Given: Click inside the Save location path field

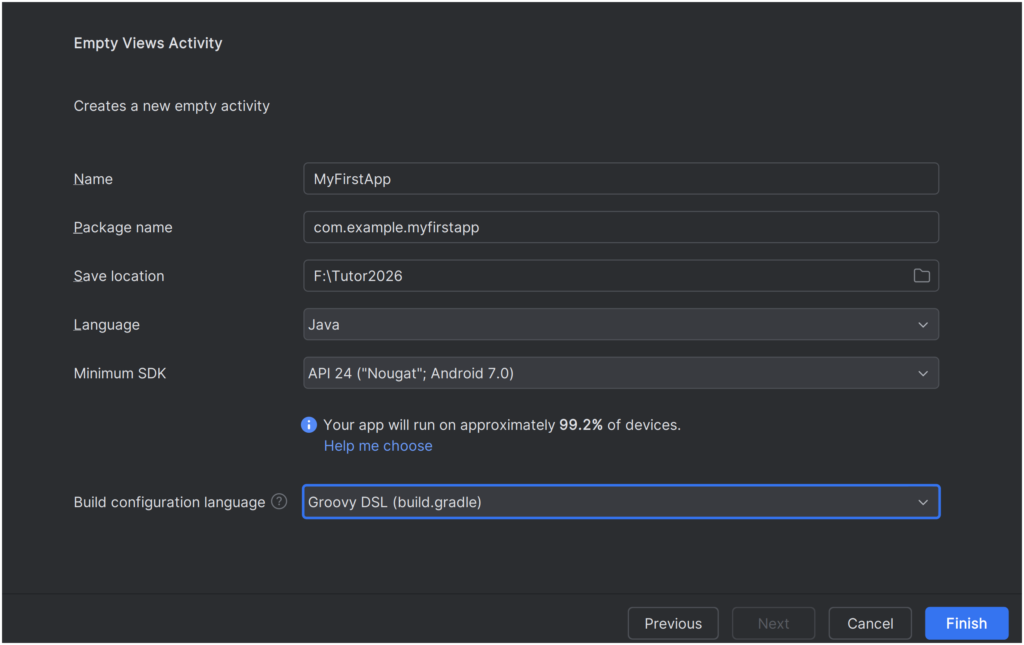Looking at the screenshot, I should coord(600,276).
